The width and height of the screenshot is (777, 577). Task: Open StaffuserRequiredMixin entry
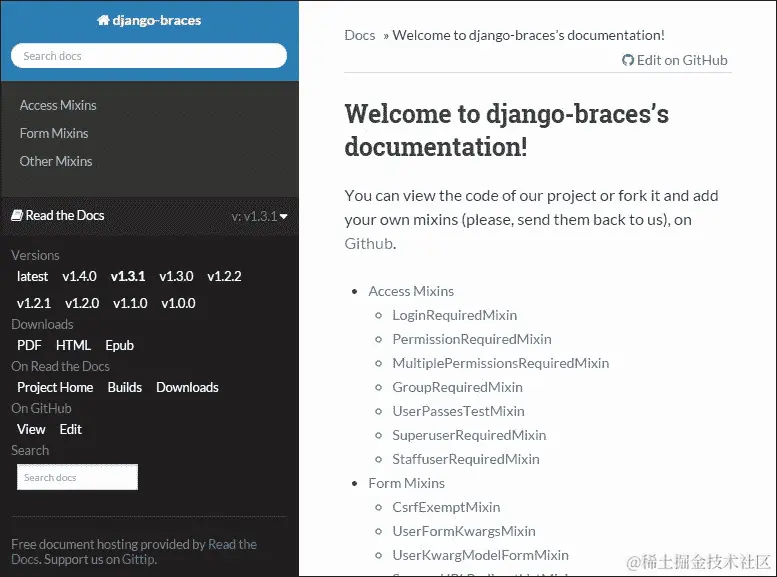[x=466, y=459]
